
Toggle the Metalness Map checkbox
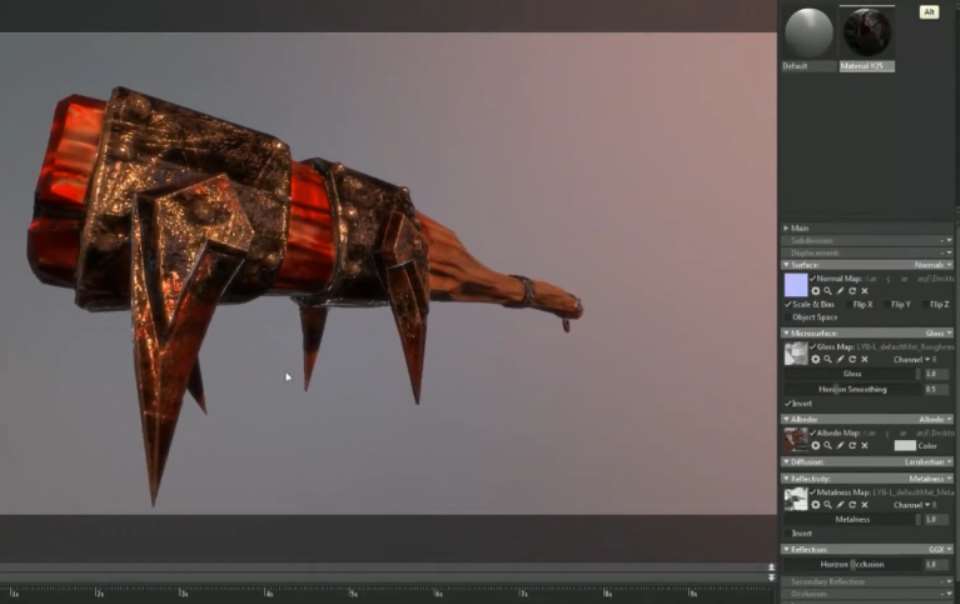click(813, 492)
